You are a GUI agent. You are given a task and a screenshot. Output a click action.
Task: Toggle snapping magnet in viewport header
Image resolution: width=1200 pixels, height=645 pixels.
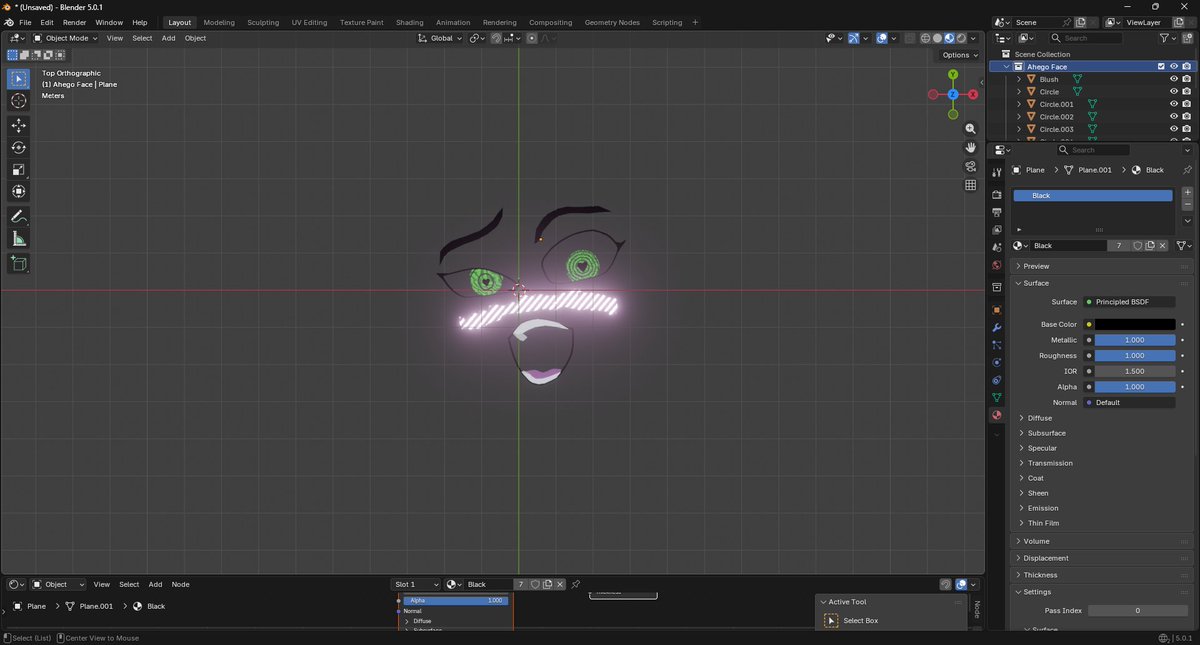(495, 38)
